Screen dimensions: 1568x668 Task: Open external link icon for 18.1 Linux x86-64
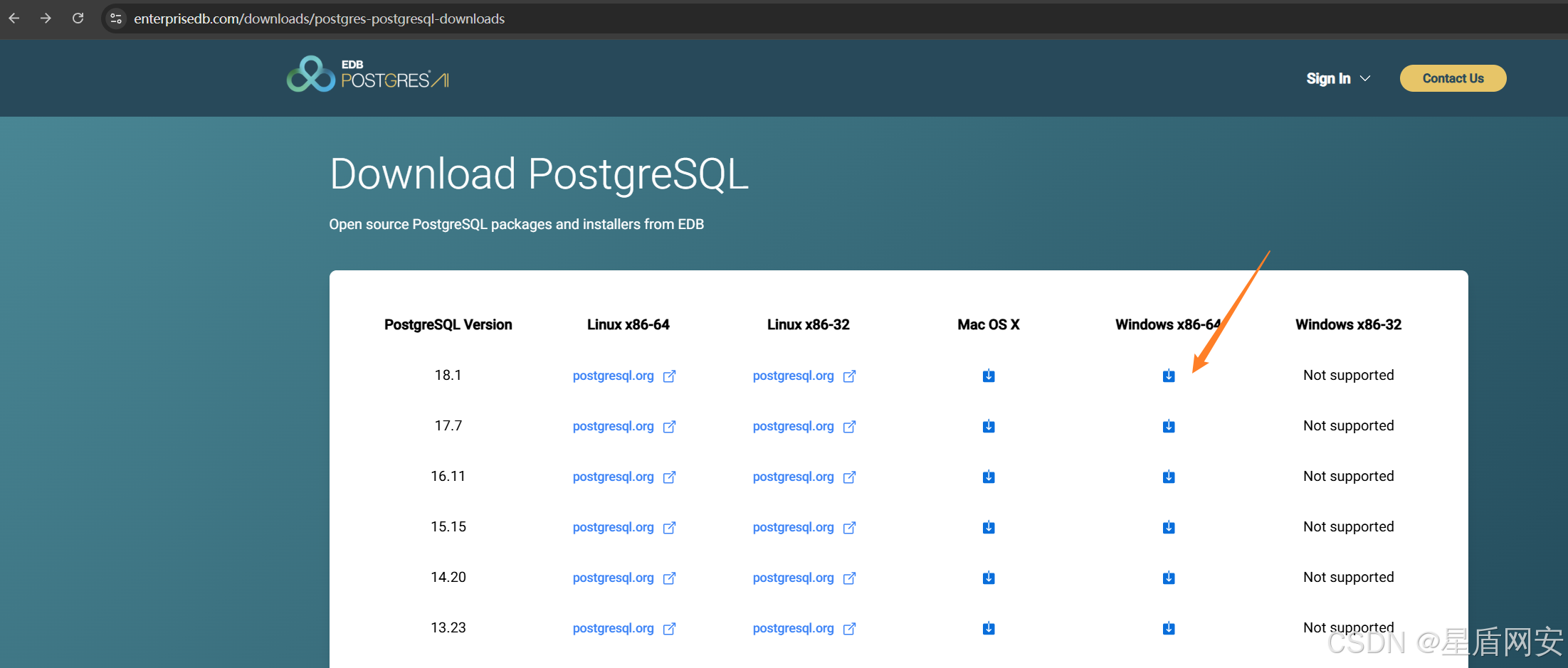tap(669, 376)
